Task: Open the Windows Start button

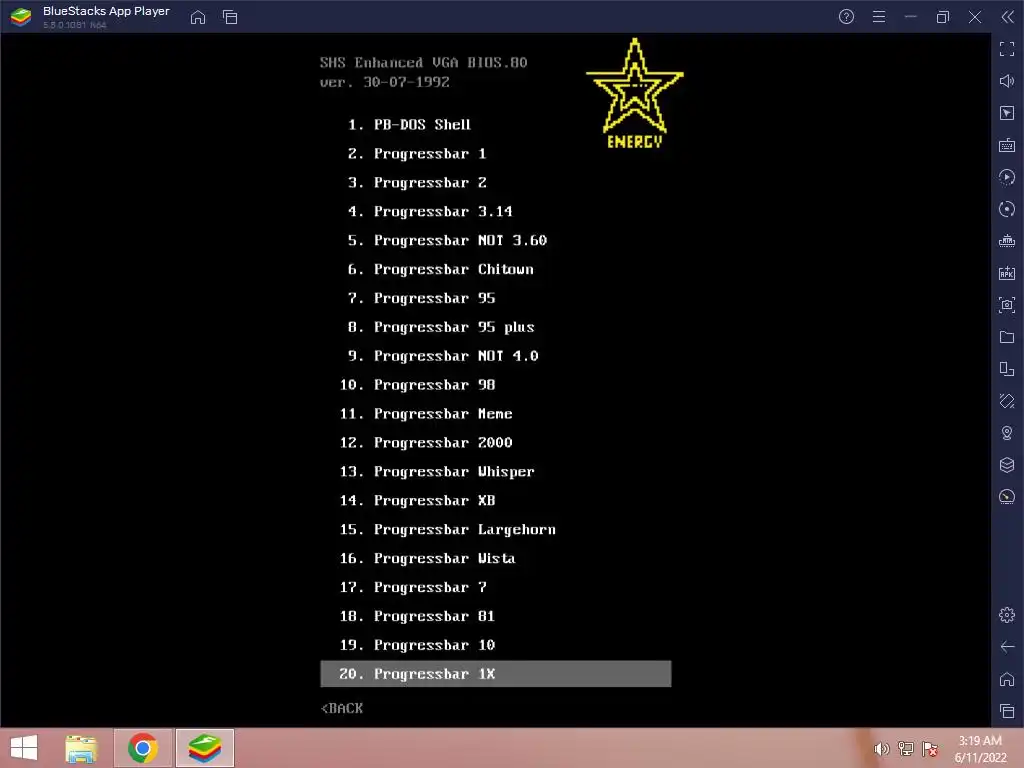Action: coord(24,748)
